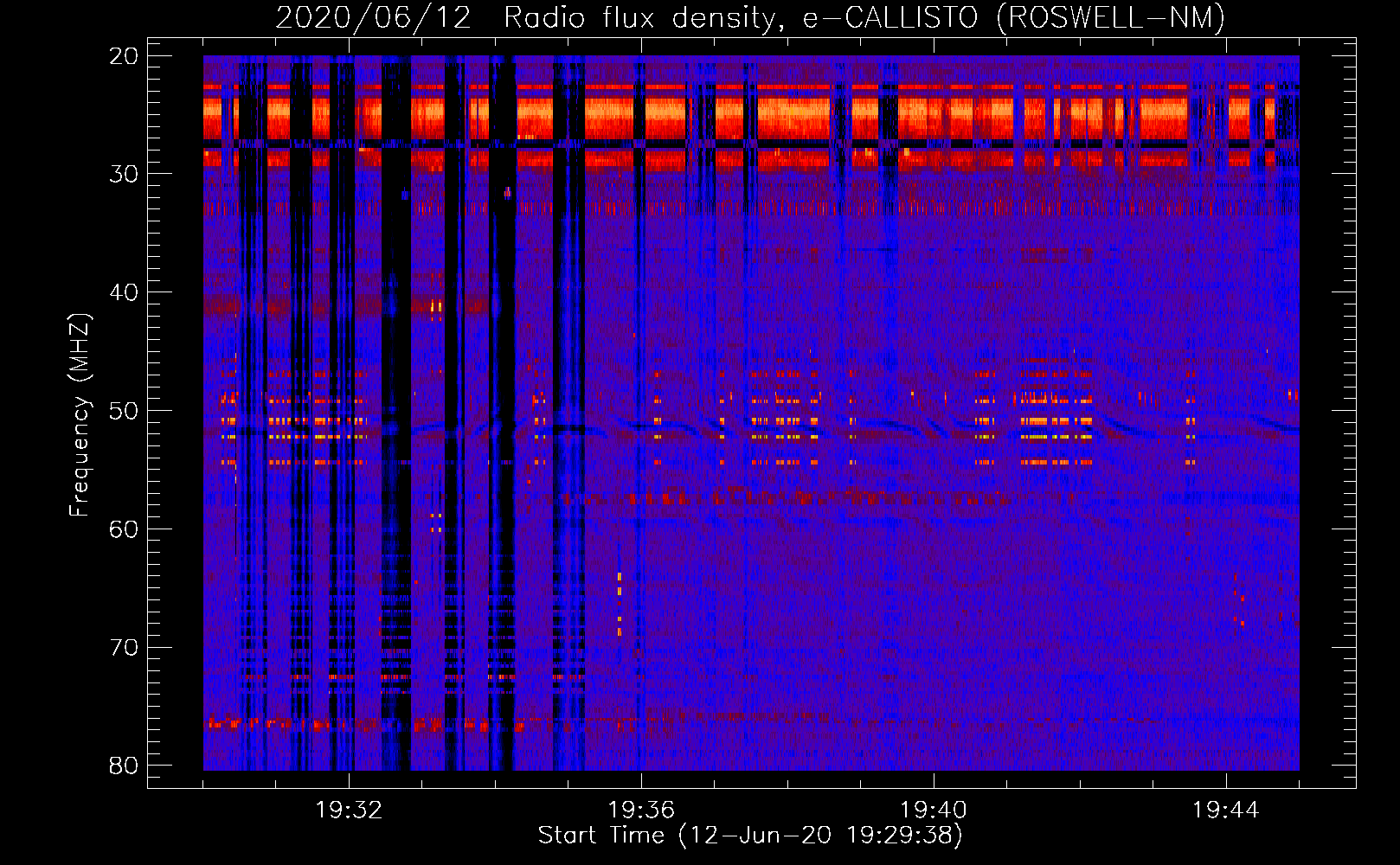Image resolution: width=1400 pixels, height=865 pixels.
Task: Click the time tick label "19:32"
Action: click(x=349, y=811)
